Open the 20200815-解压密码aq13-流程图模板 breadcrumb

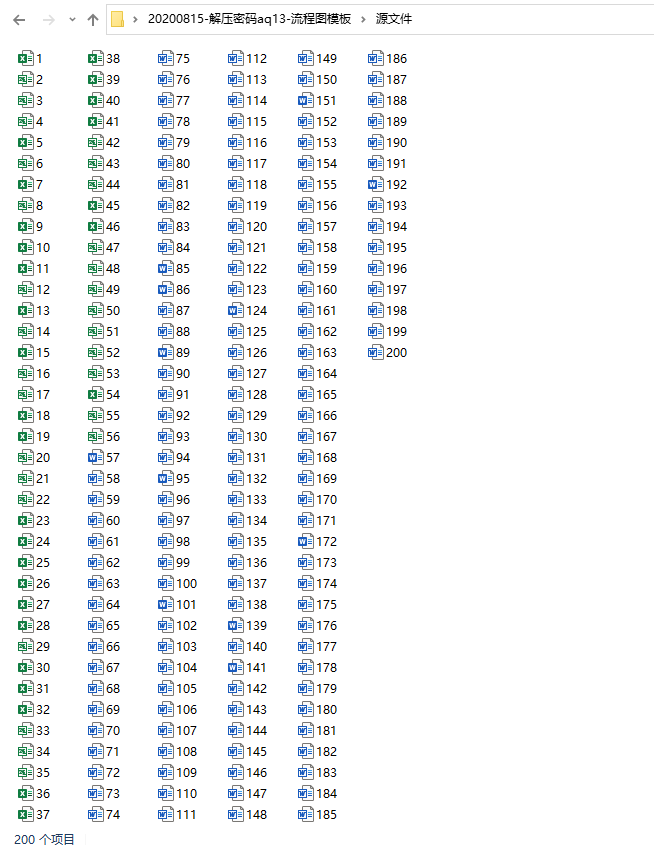tap(249, 19)
